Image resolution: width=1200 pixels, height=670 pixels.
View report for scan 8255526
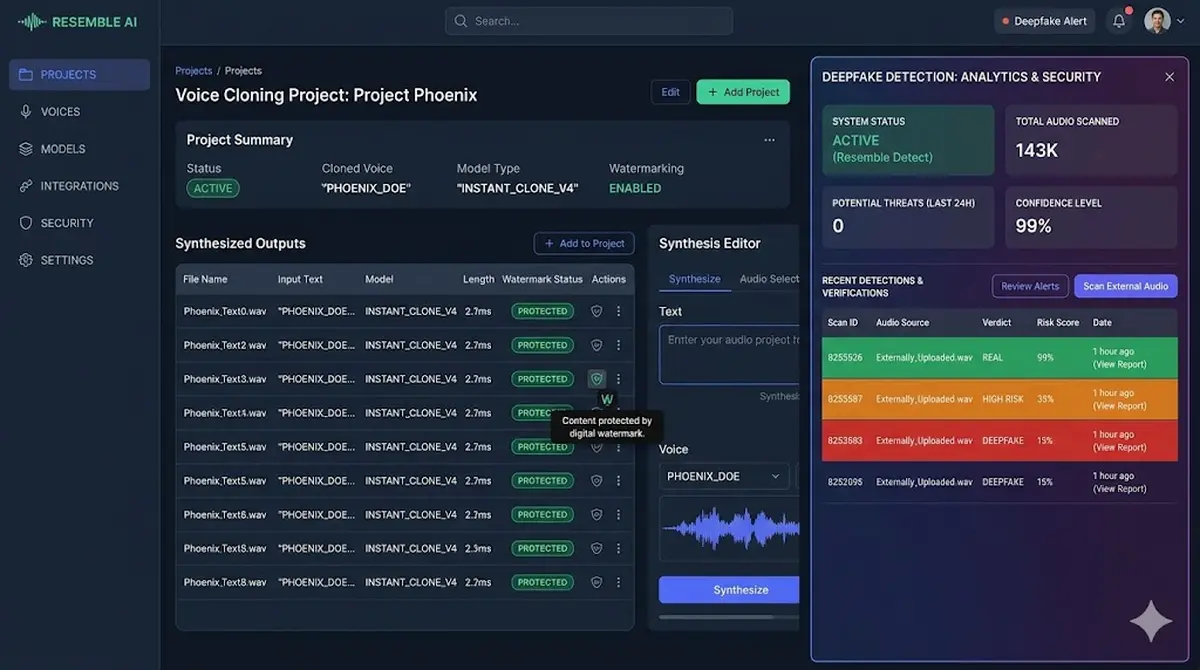tap(1119, 364)
